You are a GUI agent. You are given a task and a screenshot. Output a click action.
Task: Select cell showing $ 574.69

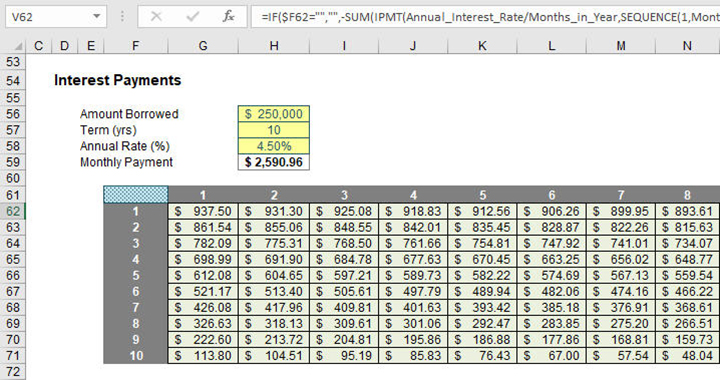pyautogui.click(x=551, y=275)
